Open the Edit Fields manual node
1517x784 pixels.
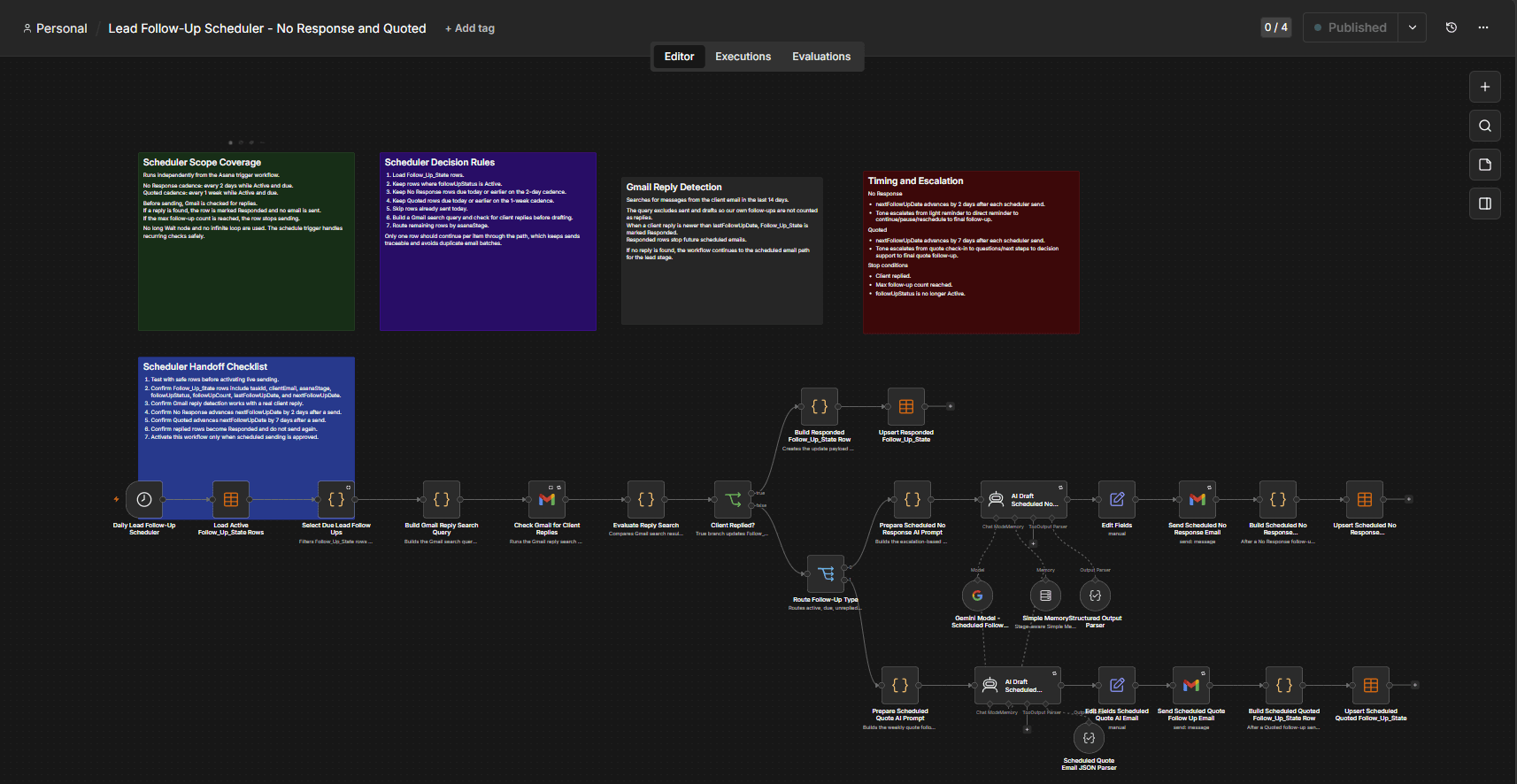tap(1117, 500)
